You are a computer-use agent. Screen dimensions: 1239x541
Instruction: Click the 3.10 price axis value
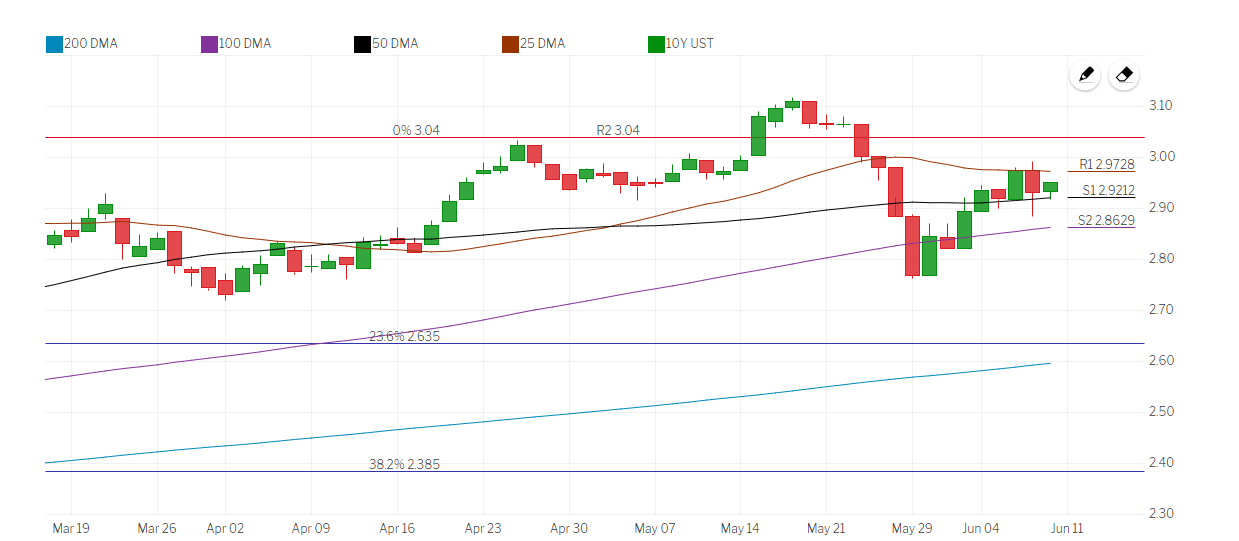click(x=1160, y=106)
